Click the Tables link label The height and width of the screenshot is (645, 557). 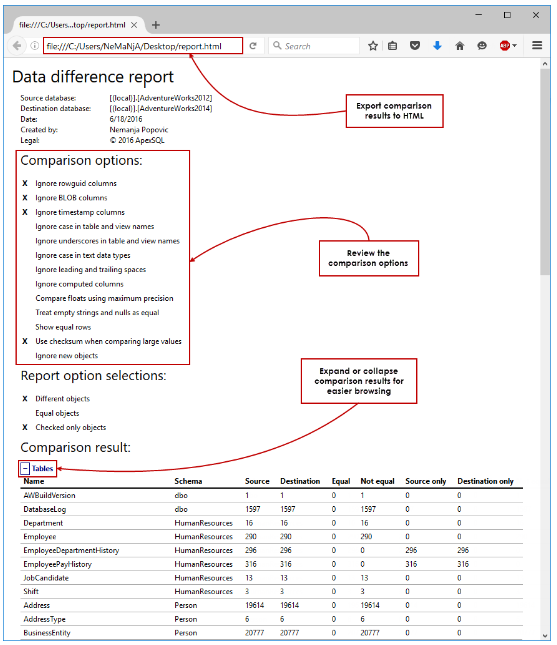tap(42, 468)
